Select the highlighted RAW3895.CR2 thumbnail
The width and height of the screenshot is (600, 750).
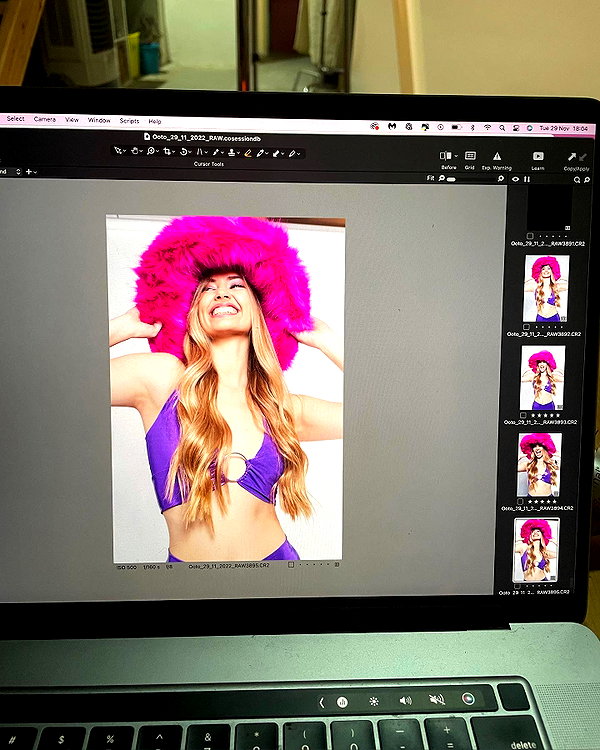536,550
